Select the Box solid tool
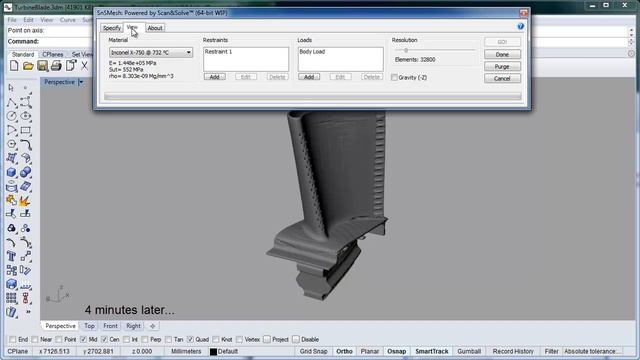Image resolution: width=640 pixels, height=360 pixels. pyautogui.click(x=11, y=172)
